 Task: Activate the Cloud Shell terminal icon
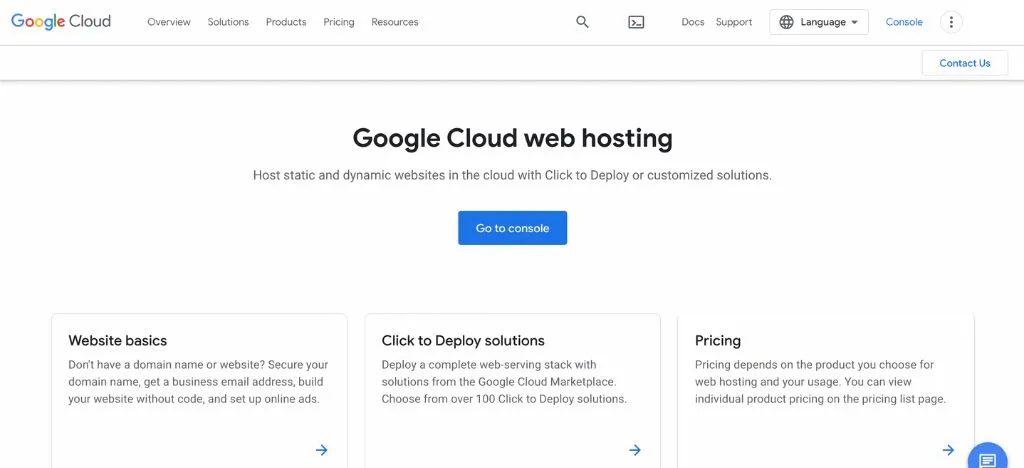point(636,22)
